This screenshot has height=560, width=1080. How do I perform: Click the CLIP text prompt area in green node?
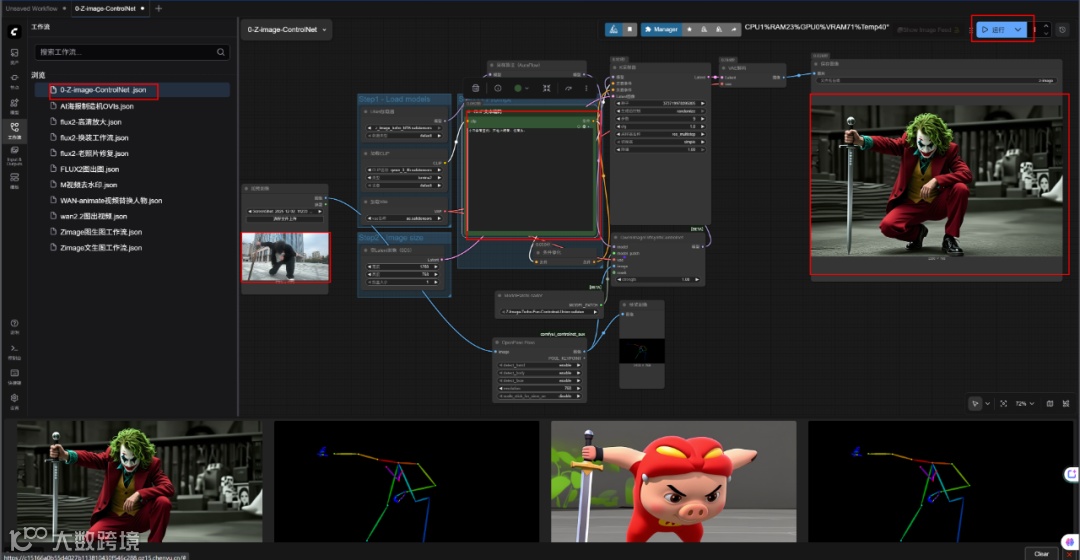tap(530, 179)
